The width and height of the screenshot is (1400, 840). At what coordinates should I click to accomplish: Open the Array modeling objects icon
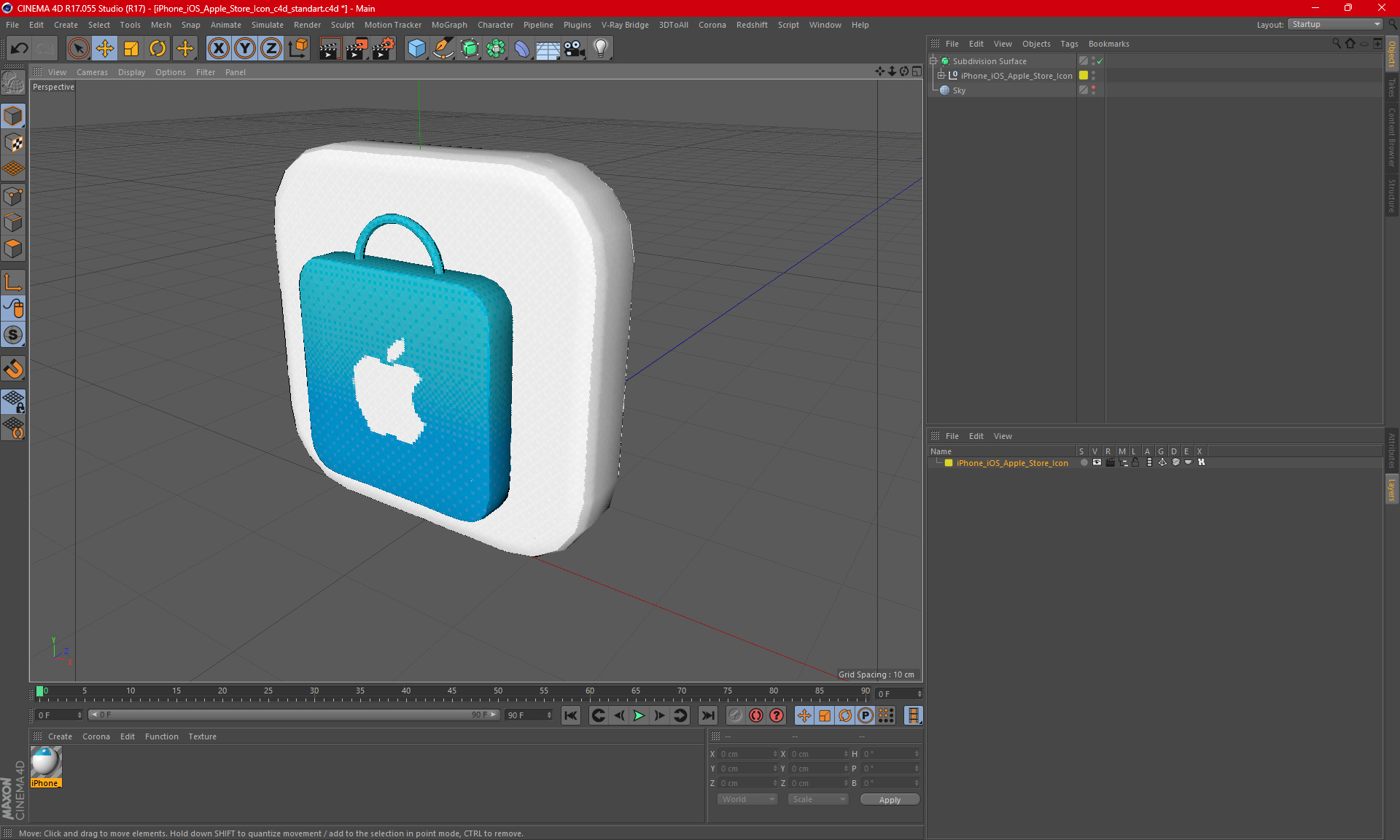tap(496, 49)
